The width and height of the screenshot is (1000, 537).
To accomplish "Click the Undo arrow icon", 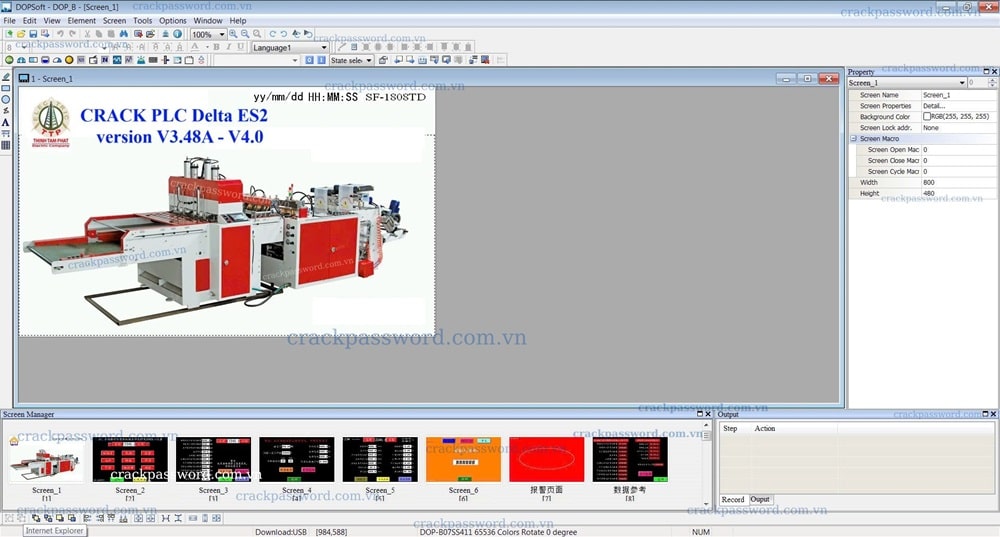I will pyautogui.click(x=59, y=34).
